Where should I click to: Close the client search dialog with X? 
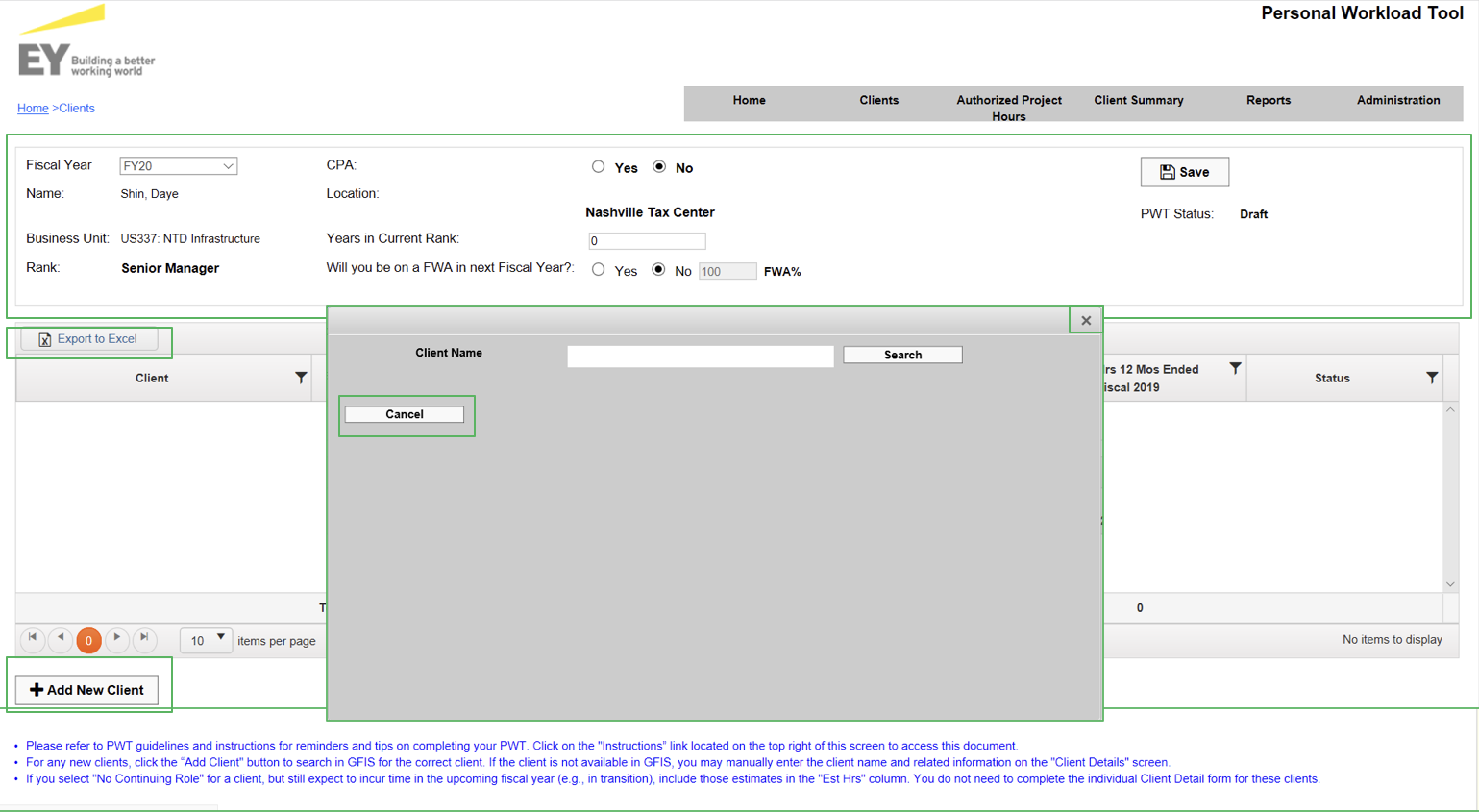1086,320
